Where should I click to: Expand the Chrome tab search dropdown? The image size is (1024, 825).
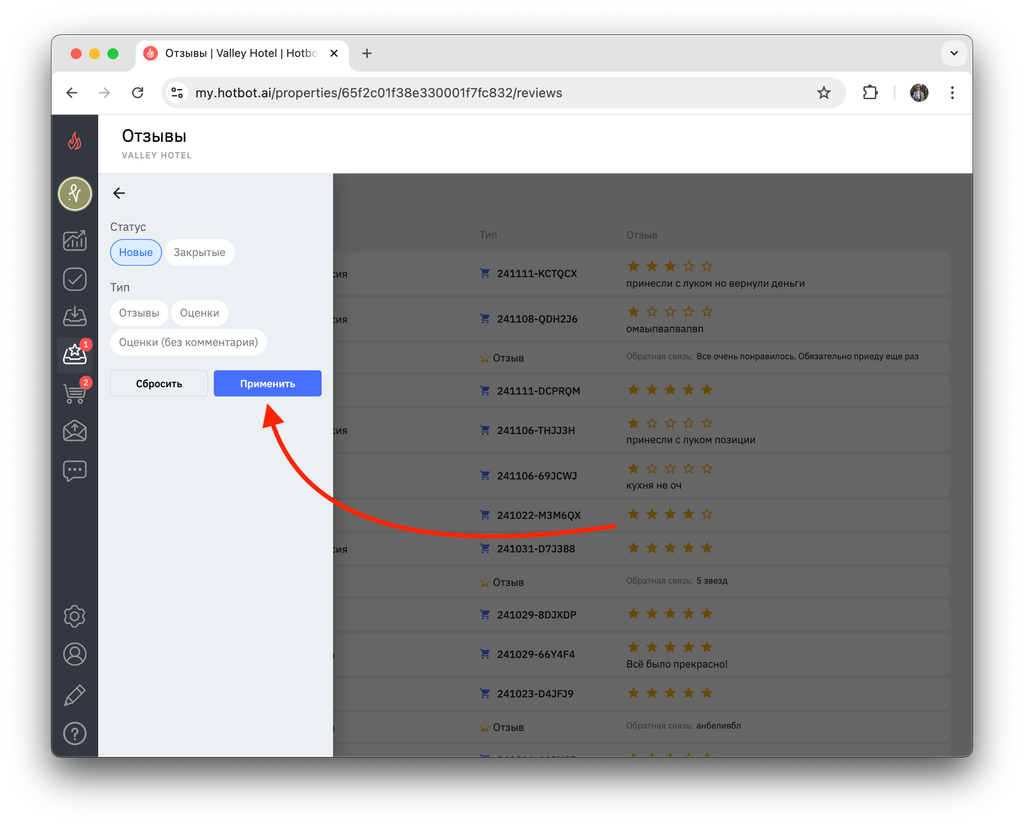[x=953, y=54]
